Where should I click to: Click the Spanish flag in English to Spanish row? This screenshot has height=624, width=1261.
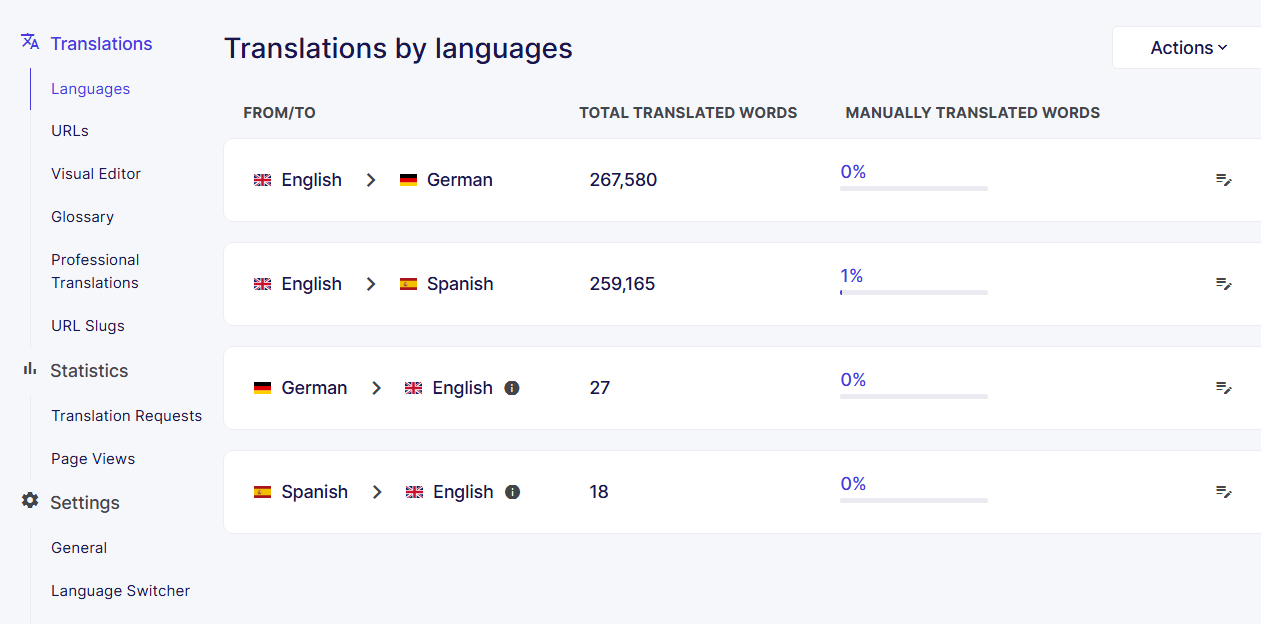pos(408,284)
